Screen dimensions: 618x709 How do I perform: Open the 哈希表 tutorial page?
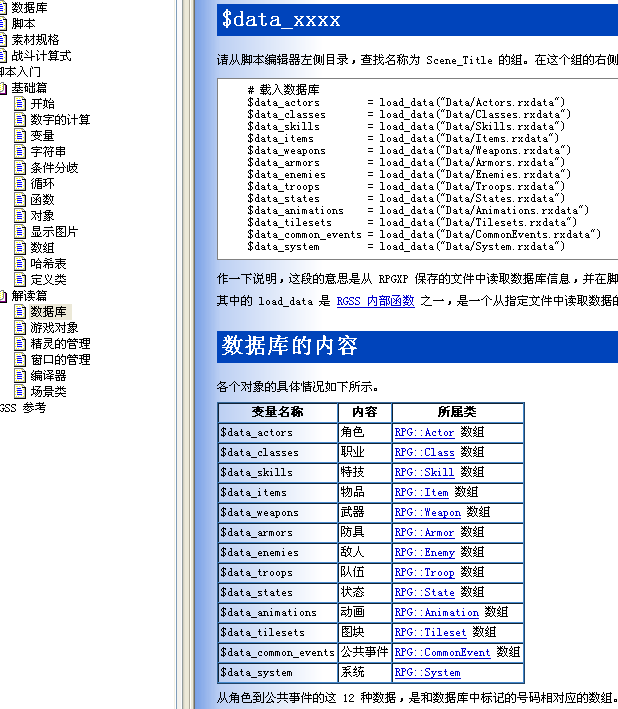tap(48, 264)
